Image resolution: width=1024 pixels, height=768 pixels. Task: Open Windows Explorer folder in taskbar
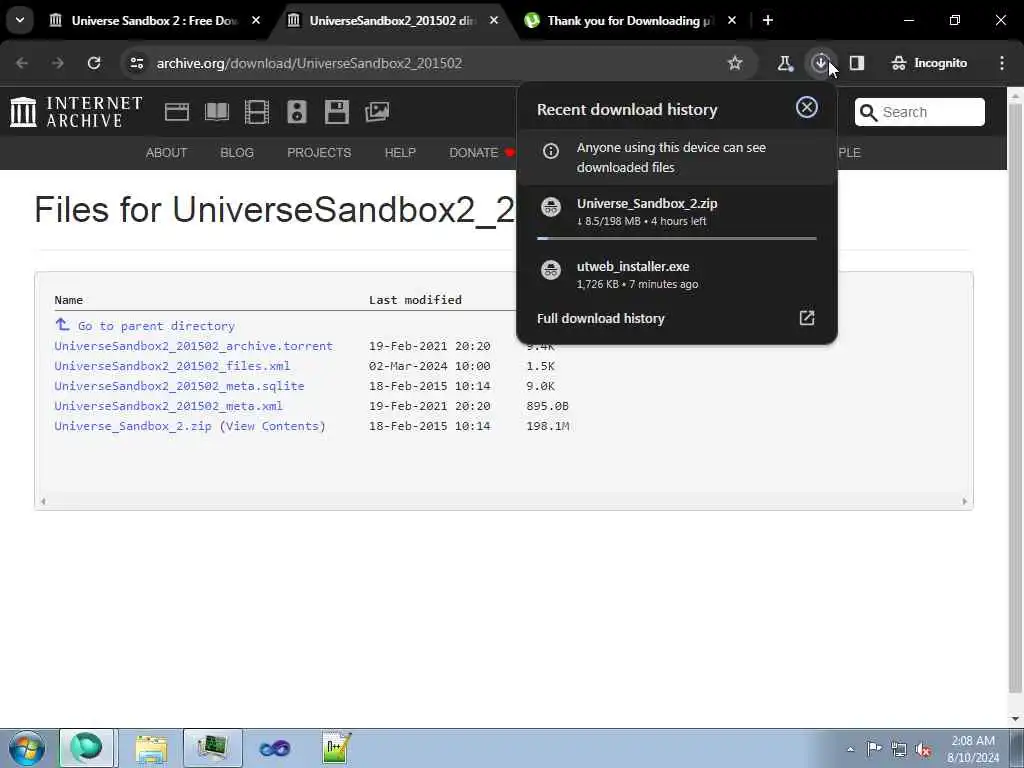(152, 748)
